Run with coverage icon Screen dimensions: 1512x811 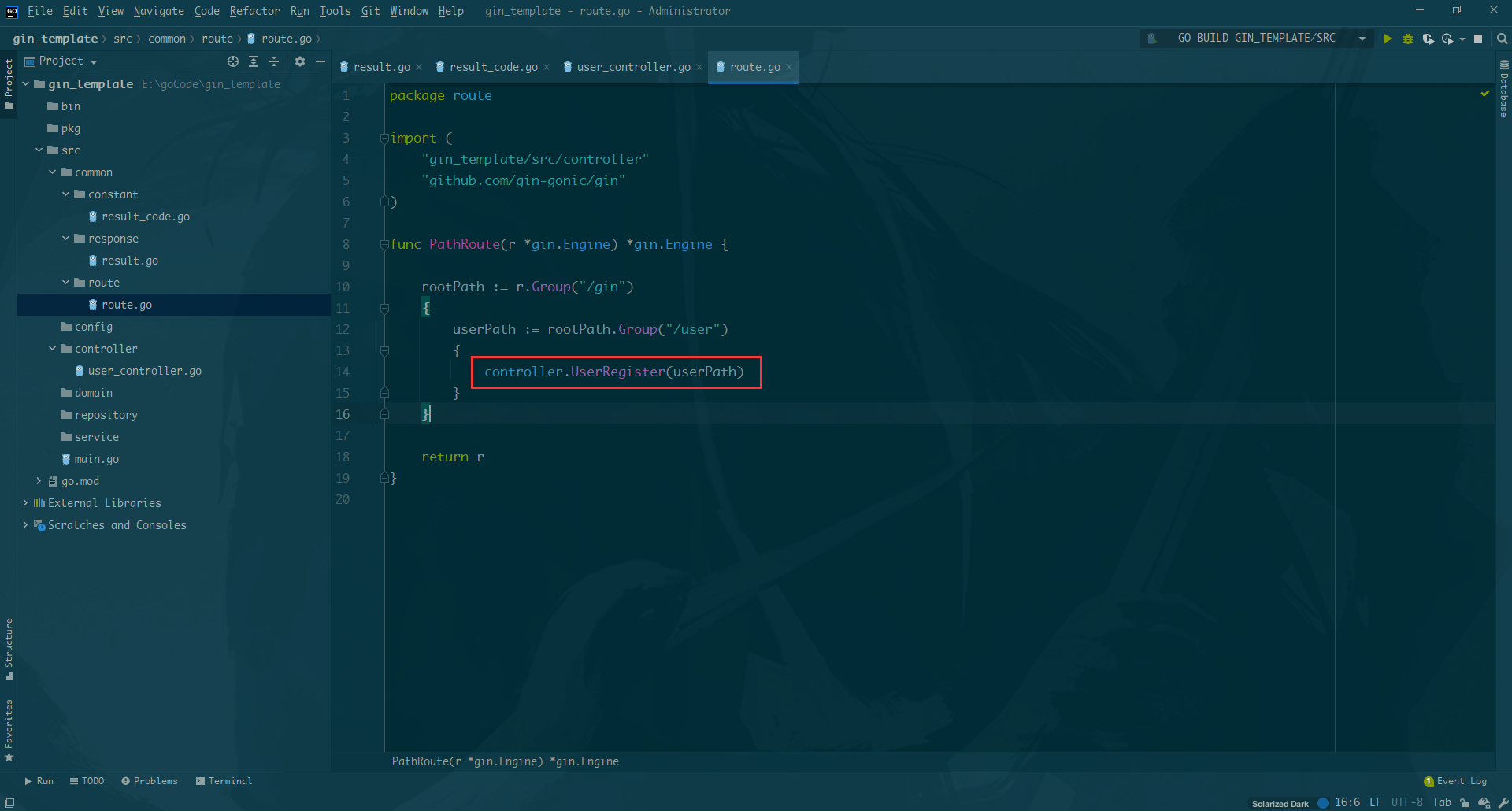[x=1428, y=39]
